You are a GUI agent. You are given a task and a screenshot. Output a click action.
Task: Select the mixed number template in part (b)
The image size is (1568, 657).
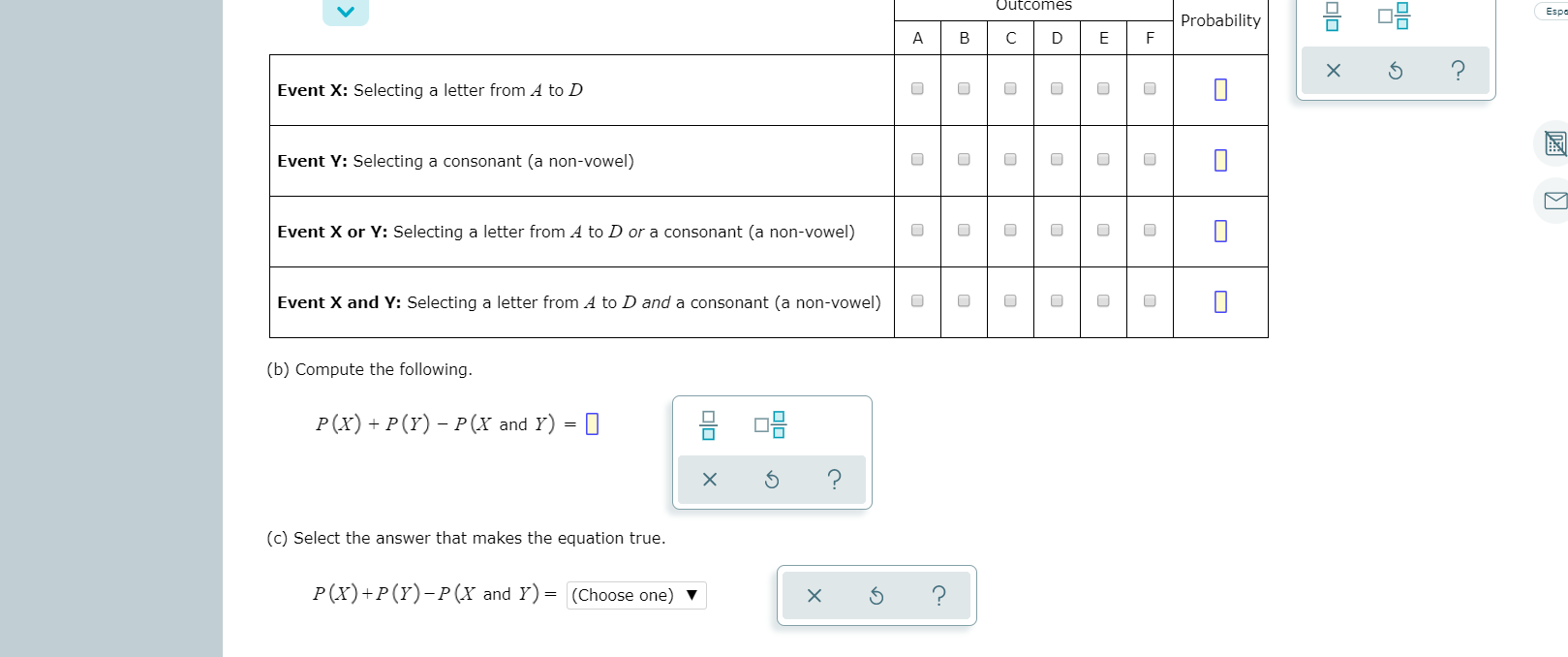pyautogui.click(x=770, y=423)
